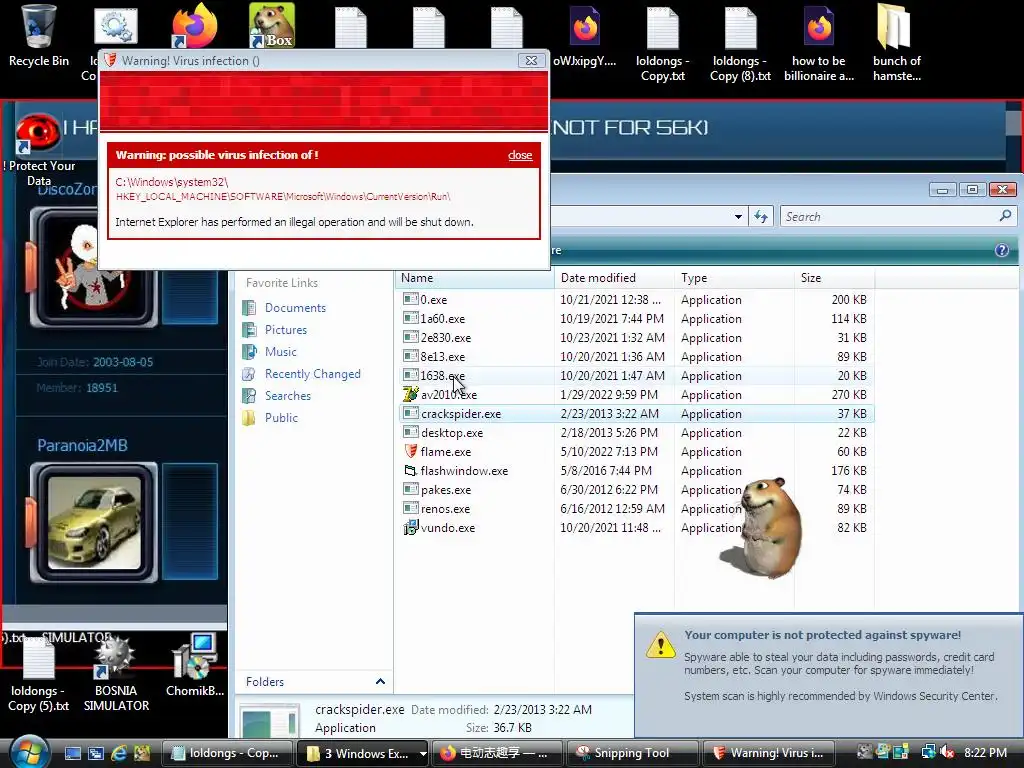Viewport: 1024px width, 768px height.
Task: Click Show Desktop quick launch icon
Action: tap(72, 753)
